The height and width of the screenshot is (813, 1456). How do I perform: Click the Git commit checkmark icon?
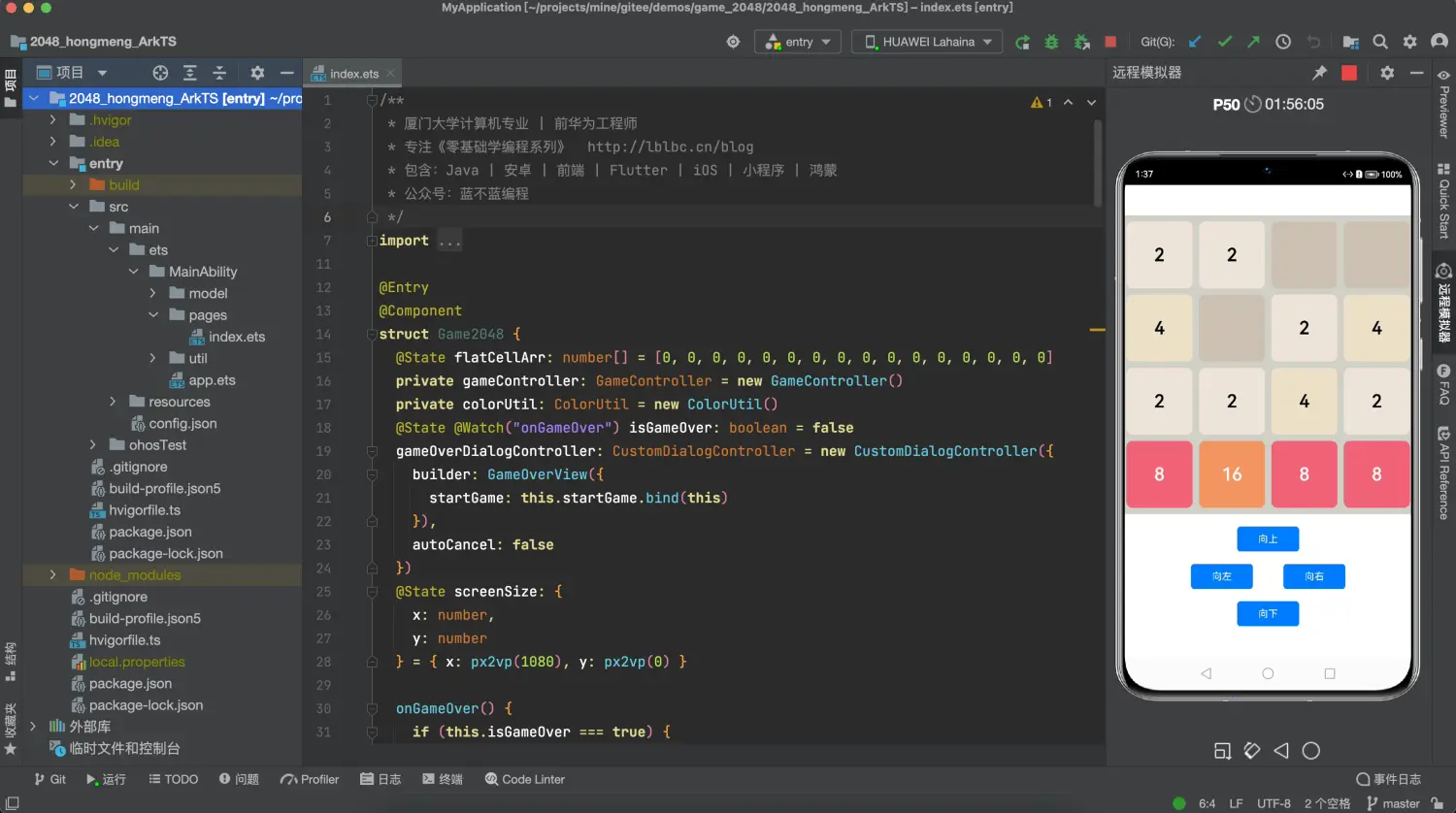coord(1225,42)
